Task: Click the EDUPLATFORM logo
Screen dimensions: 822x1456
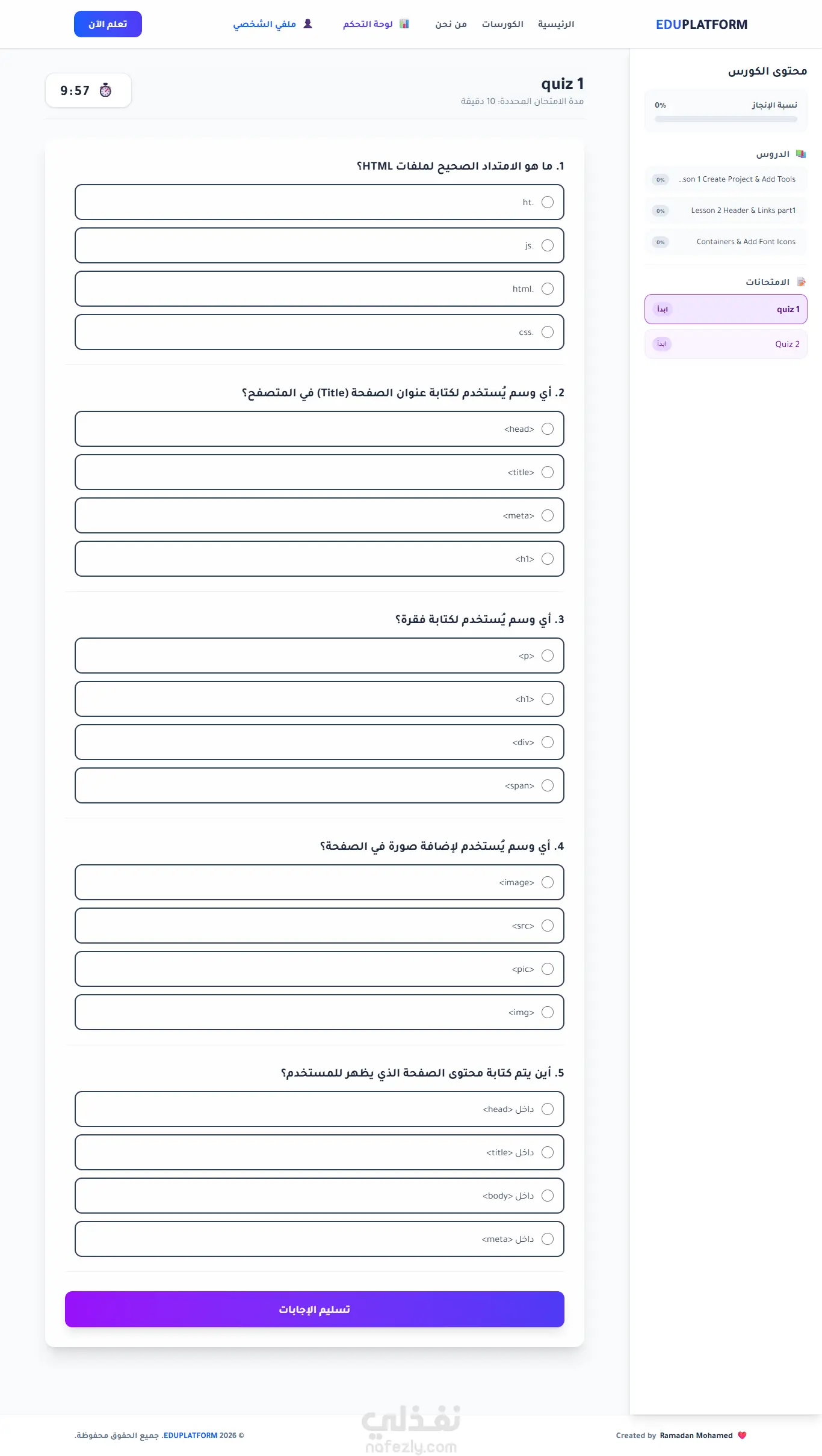Action: (702, 25)
